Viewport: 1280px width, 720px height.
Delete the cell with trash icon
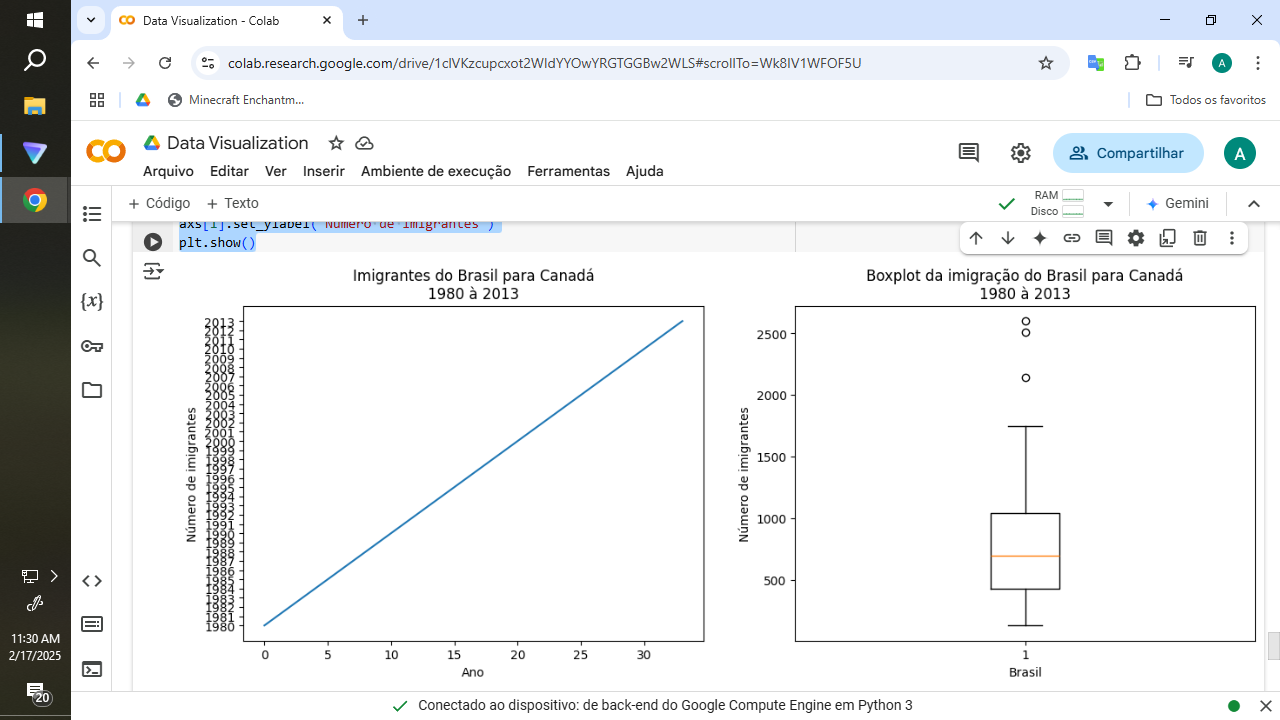point(1200,238)
